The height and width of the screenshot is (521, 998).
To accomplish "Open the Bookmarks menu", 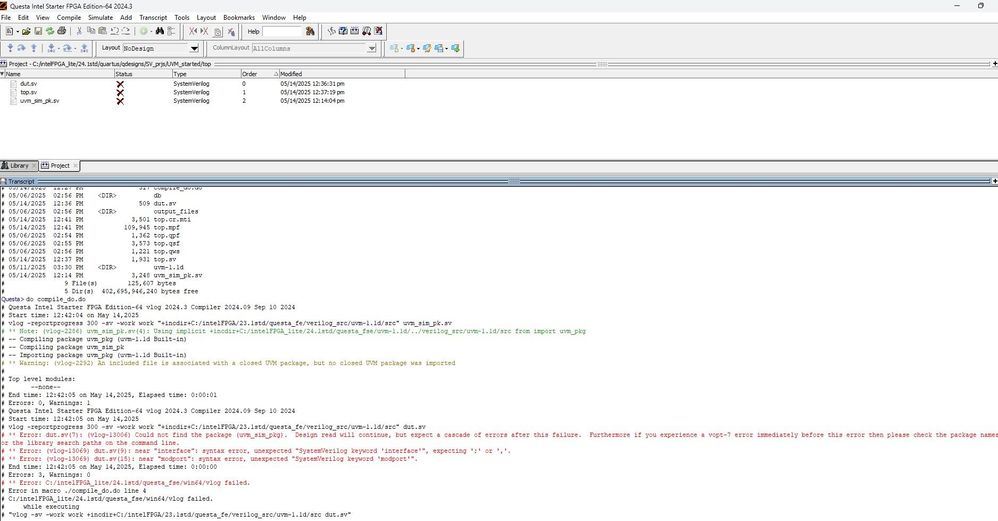I will (x=239, y=18).
